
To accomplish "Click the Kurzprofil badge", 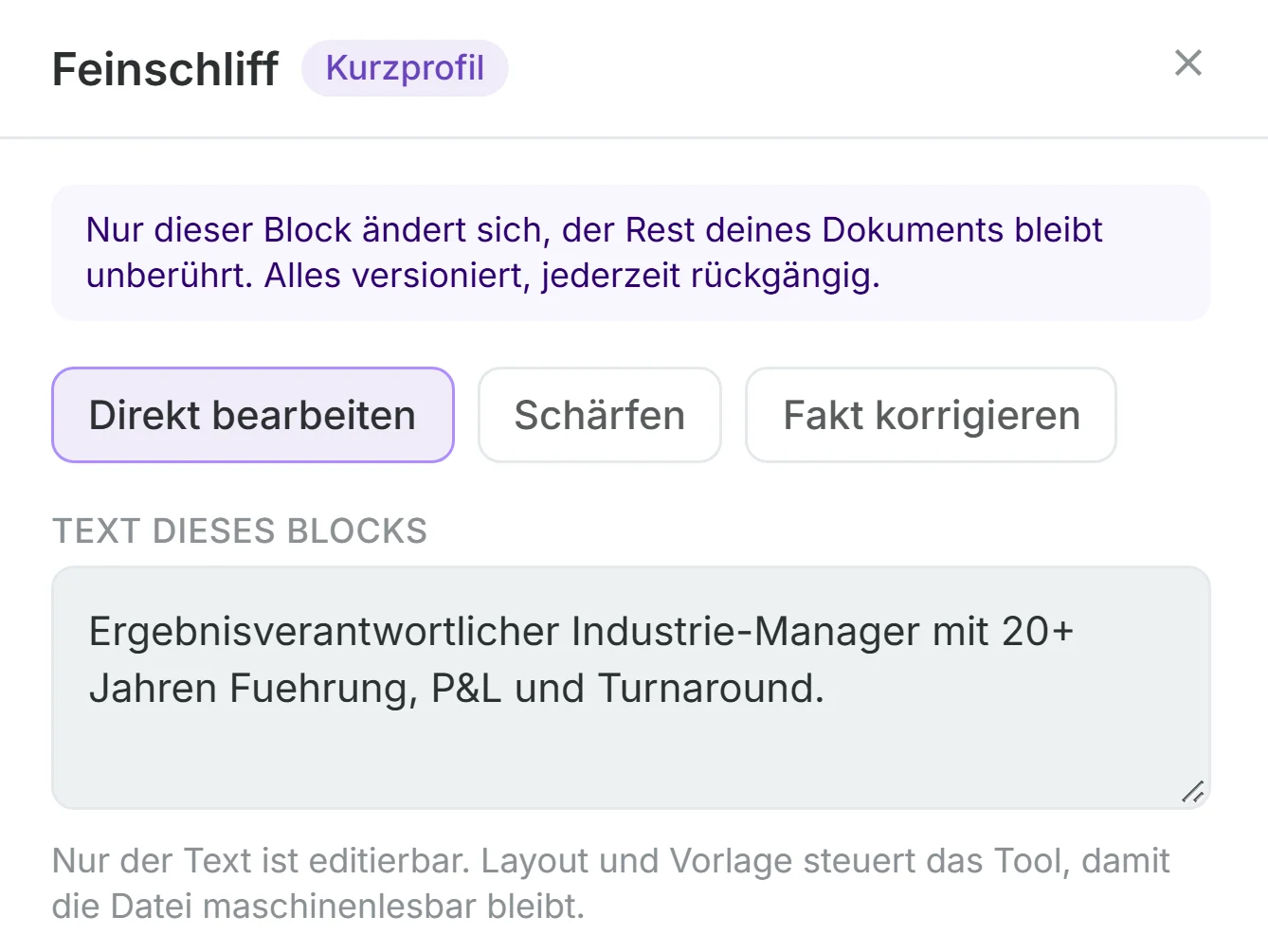I will [x=405, y=68].
